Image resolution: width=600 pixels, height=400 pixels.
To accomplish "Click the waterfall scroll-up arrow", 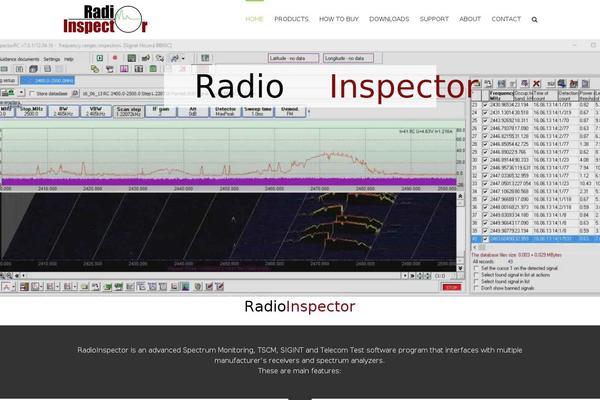I will 460,196.
